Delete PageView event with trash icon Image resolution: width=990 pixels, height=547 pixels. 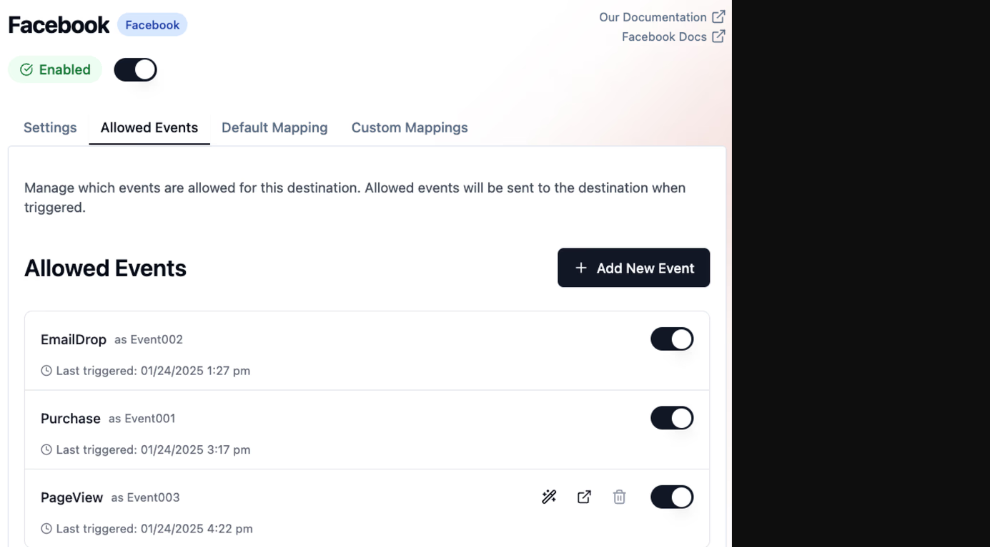[619, 497]
